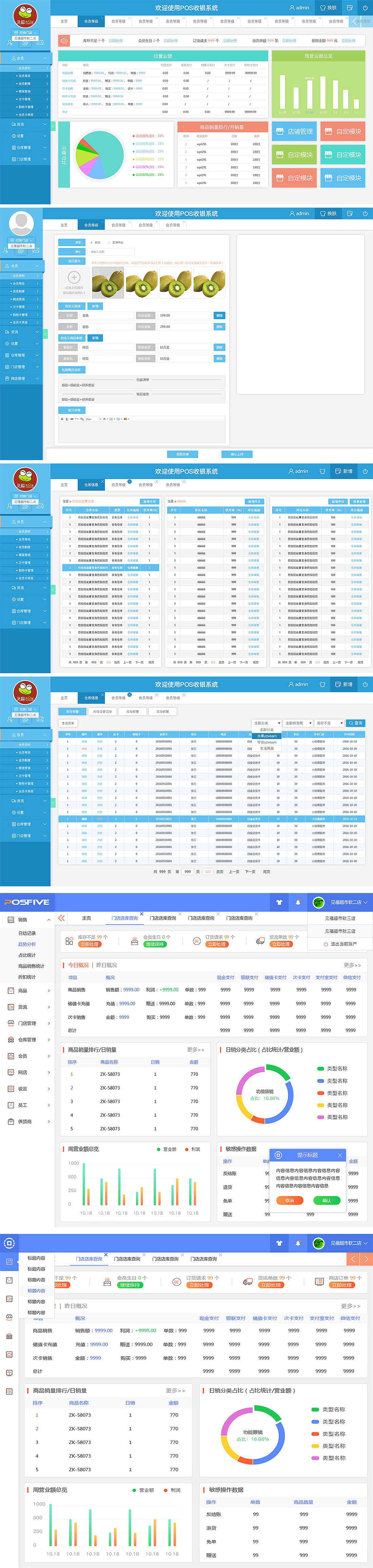Click the 网店订单 order list icon
The height and width of the screenshot is (1568, 373).
[x=319, y=1281]
